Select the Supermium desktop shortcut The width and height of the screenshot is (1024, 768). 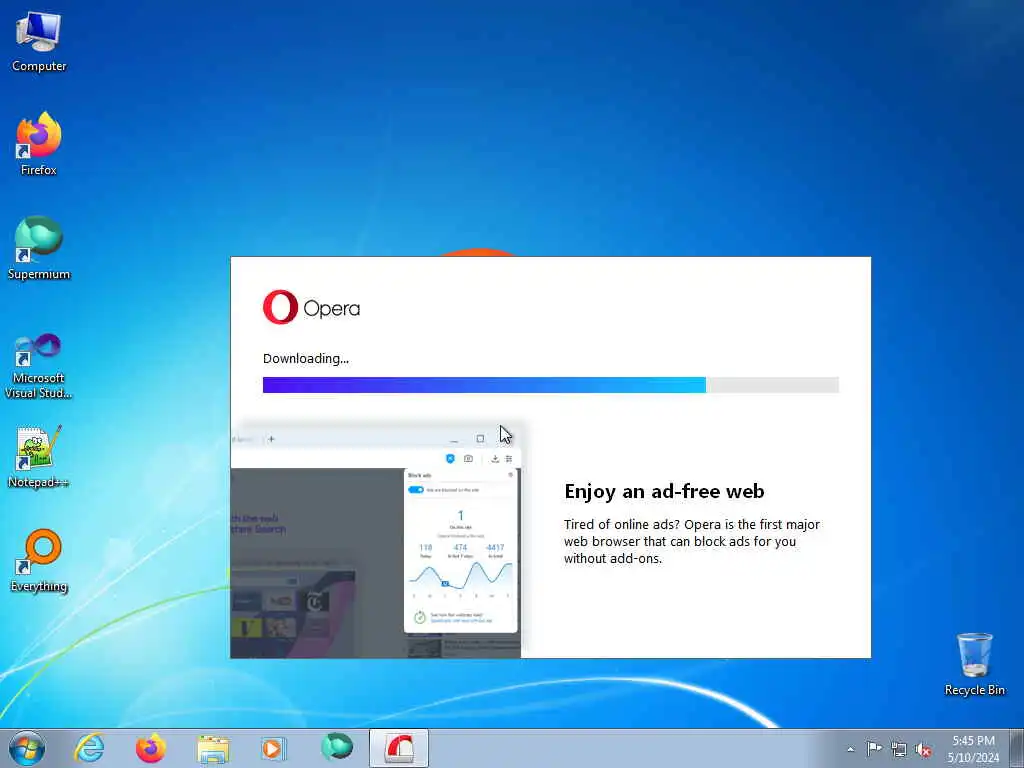click(x=39, y=248)
